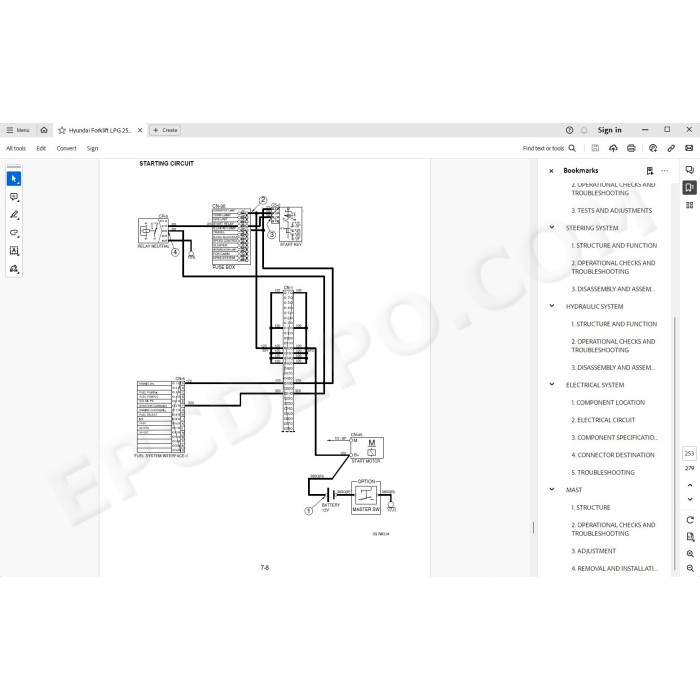Open the STEERING SYSTEM bookmark
Screen dimensions: 700x700
[x=592, y=228]
